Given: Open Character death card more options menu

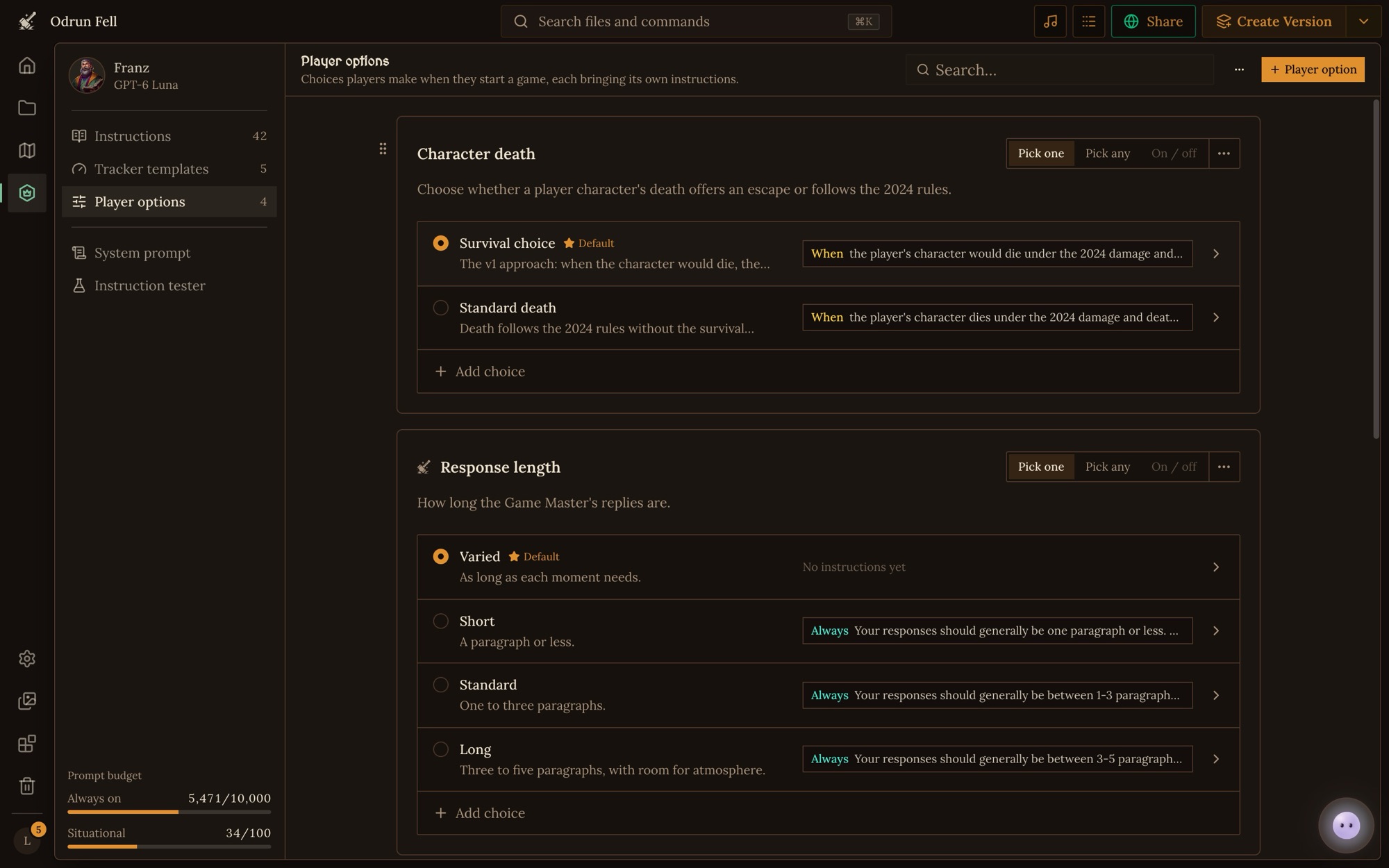Looking at the screenshot, I should coord(1224,153).
